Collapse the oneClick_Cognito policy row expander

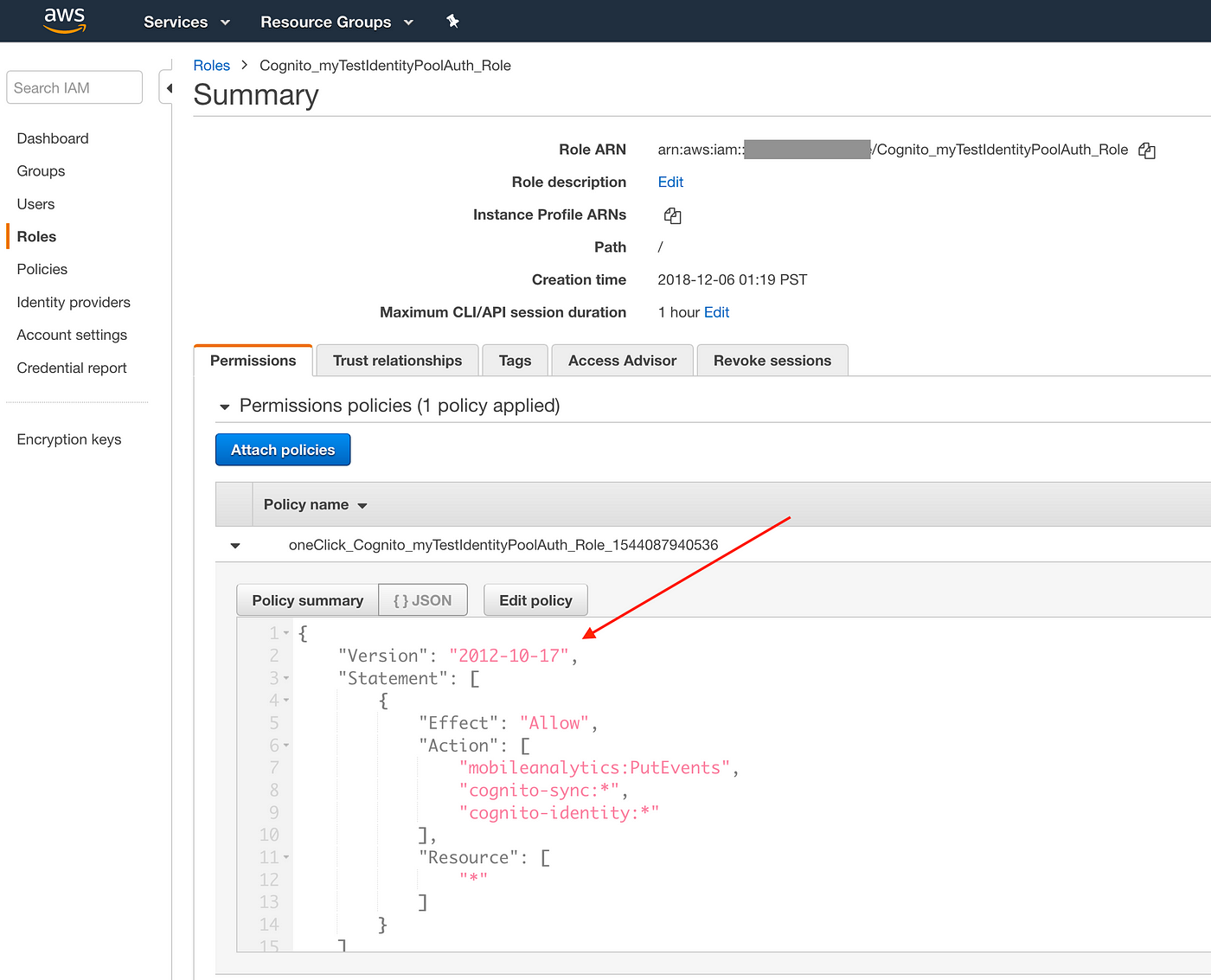pyautogui.click(x=235, y=546)
